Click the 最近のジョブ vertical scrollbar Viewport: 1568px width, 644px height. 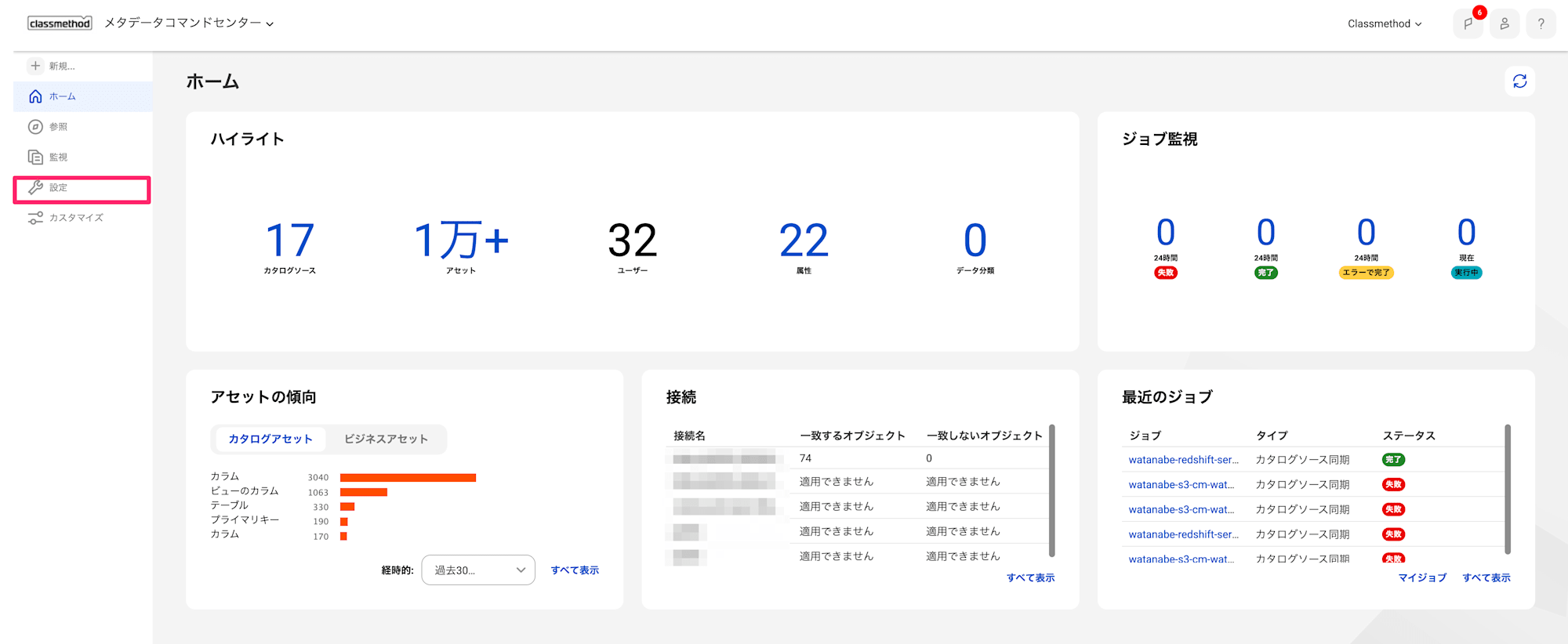(1508, 489)
